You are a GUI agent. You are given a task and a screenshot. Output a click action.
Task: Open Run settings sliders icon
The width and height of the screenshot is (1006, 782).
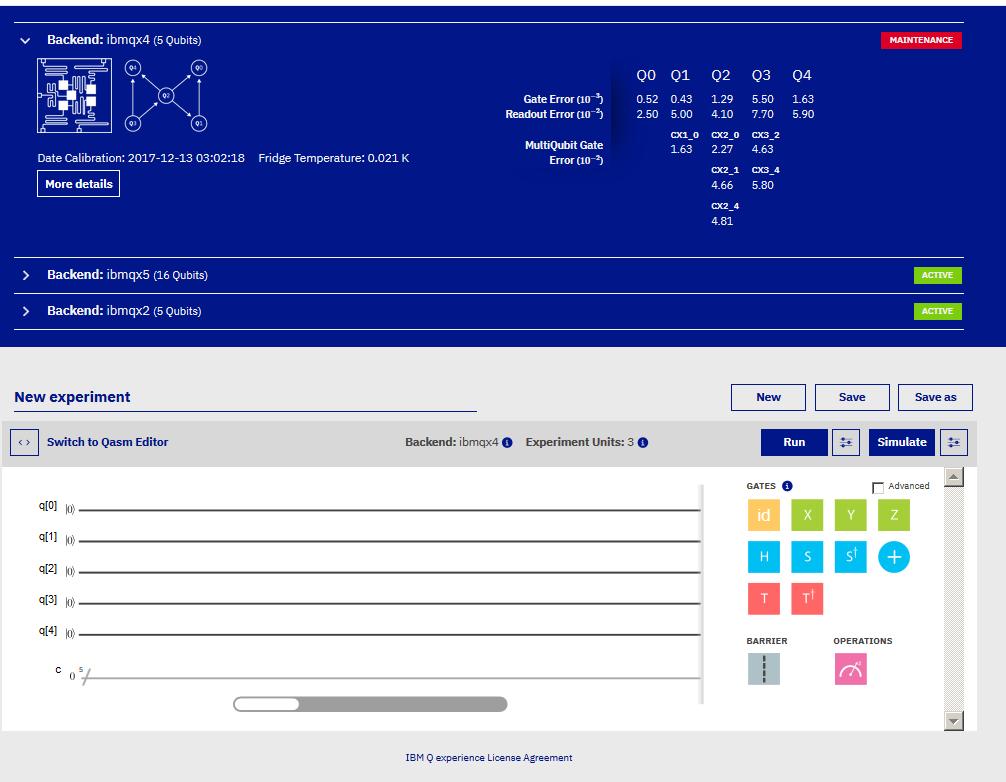click(x=846, y=443)
